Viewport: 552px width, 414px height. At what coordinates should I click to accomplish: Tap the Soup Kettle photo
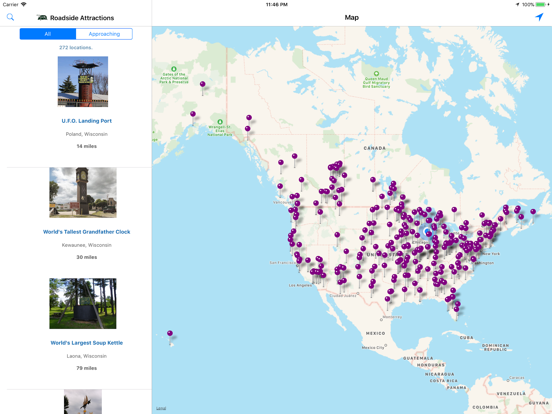click(x=83, y=303)
